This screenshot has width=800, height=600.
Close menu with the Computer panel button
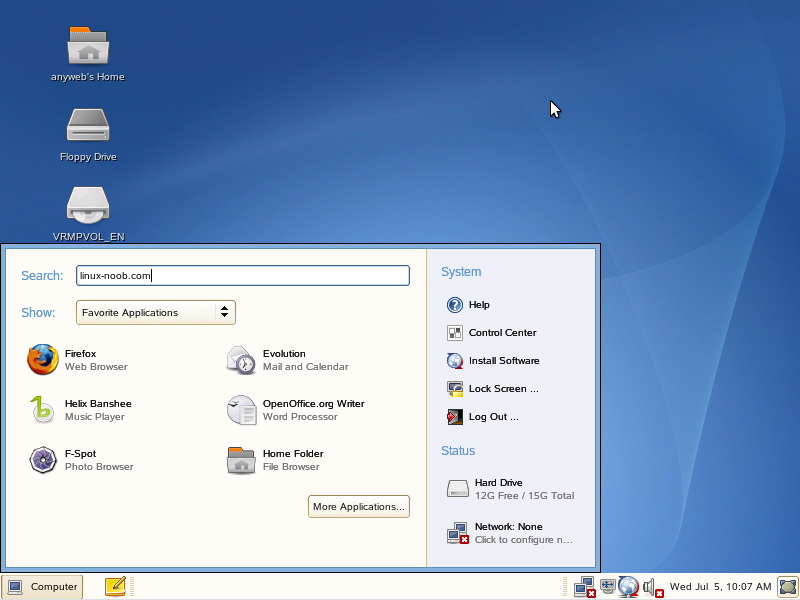click(x=42, y=587)
